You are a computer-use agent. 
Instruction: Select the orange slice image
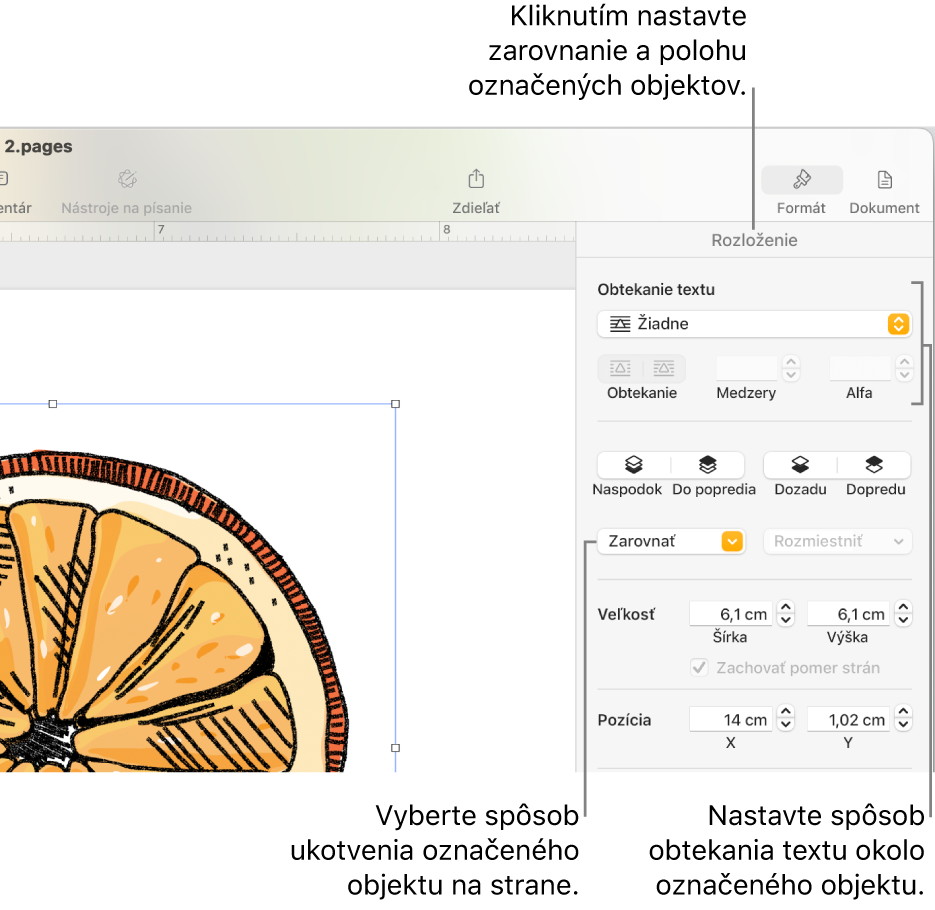pos(173,611)
